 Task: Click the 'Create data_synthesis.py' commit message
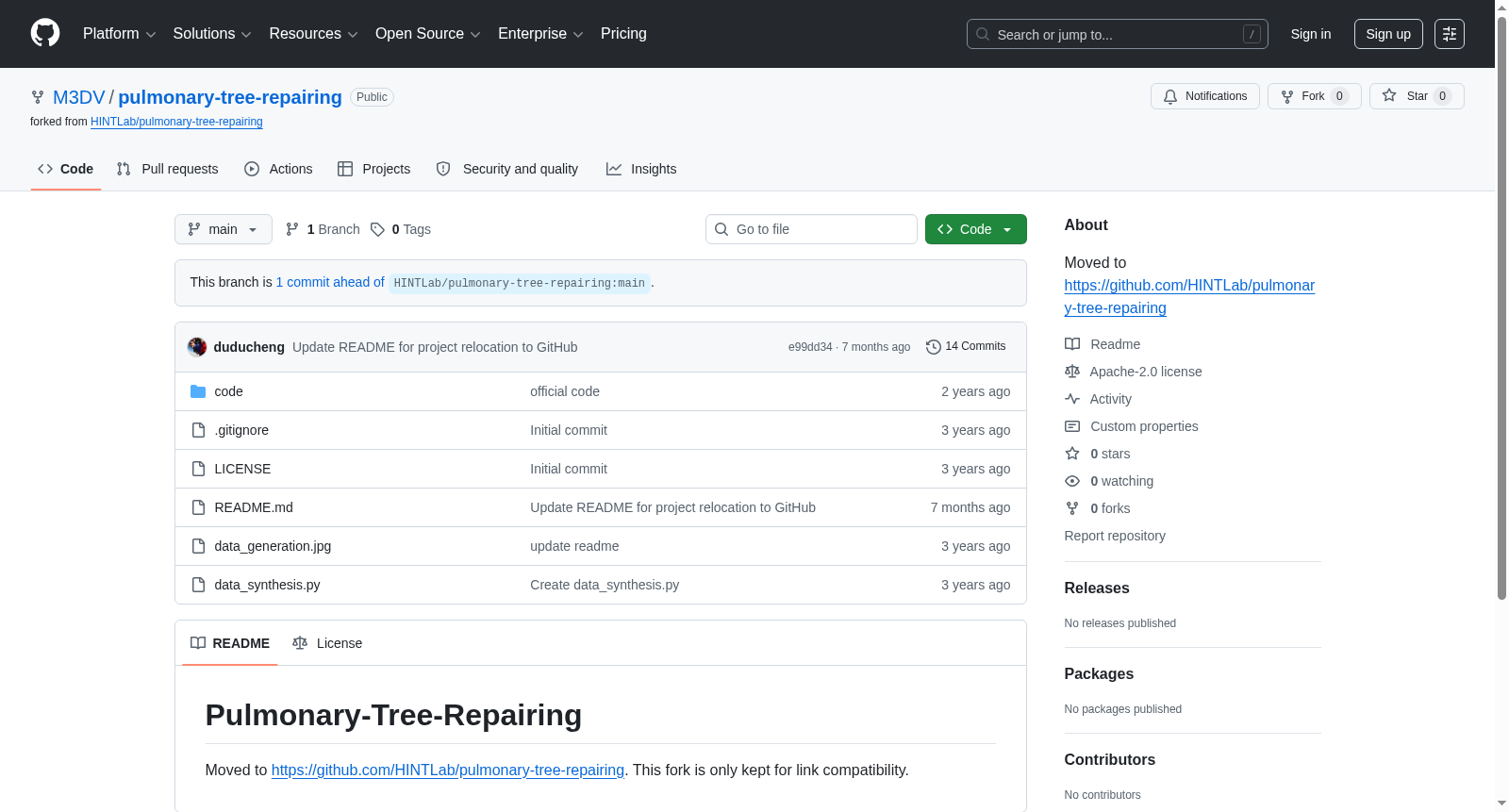pos(605,585)
